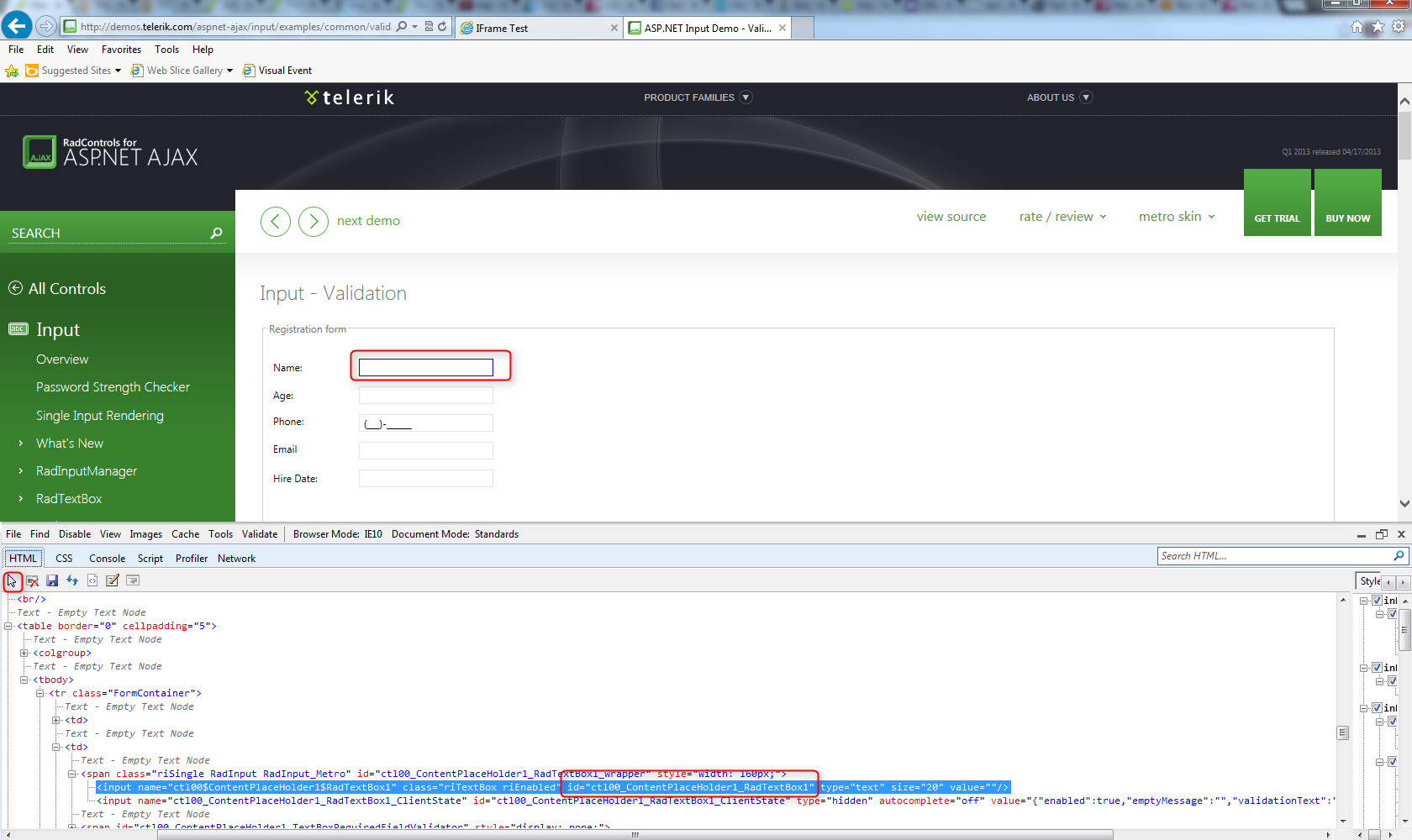1412x840 pixels.
Task: Click the magnifier icon in the green SEARCH box
Action: tap(217, 234)
